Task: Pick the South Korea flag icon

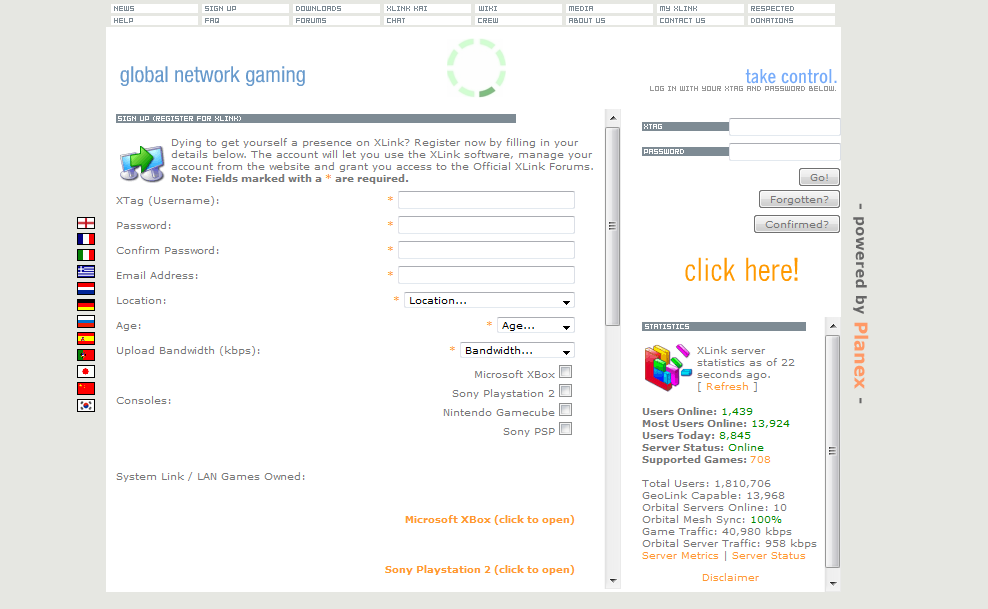Action: [x=86, y=406]
